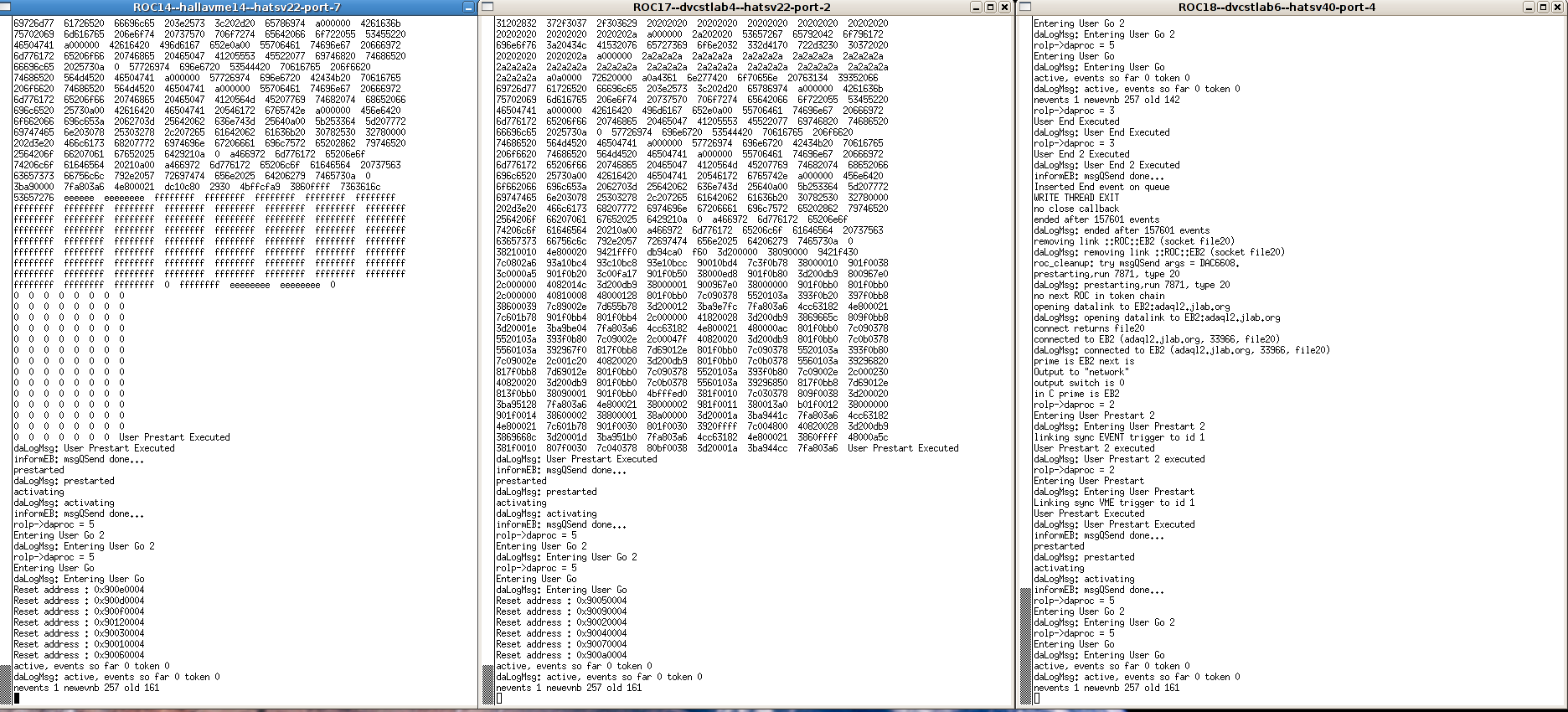Click 'Inserted End event on queue' in ROC18
The image size is (1568, 712).
tap(1101, 187)
